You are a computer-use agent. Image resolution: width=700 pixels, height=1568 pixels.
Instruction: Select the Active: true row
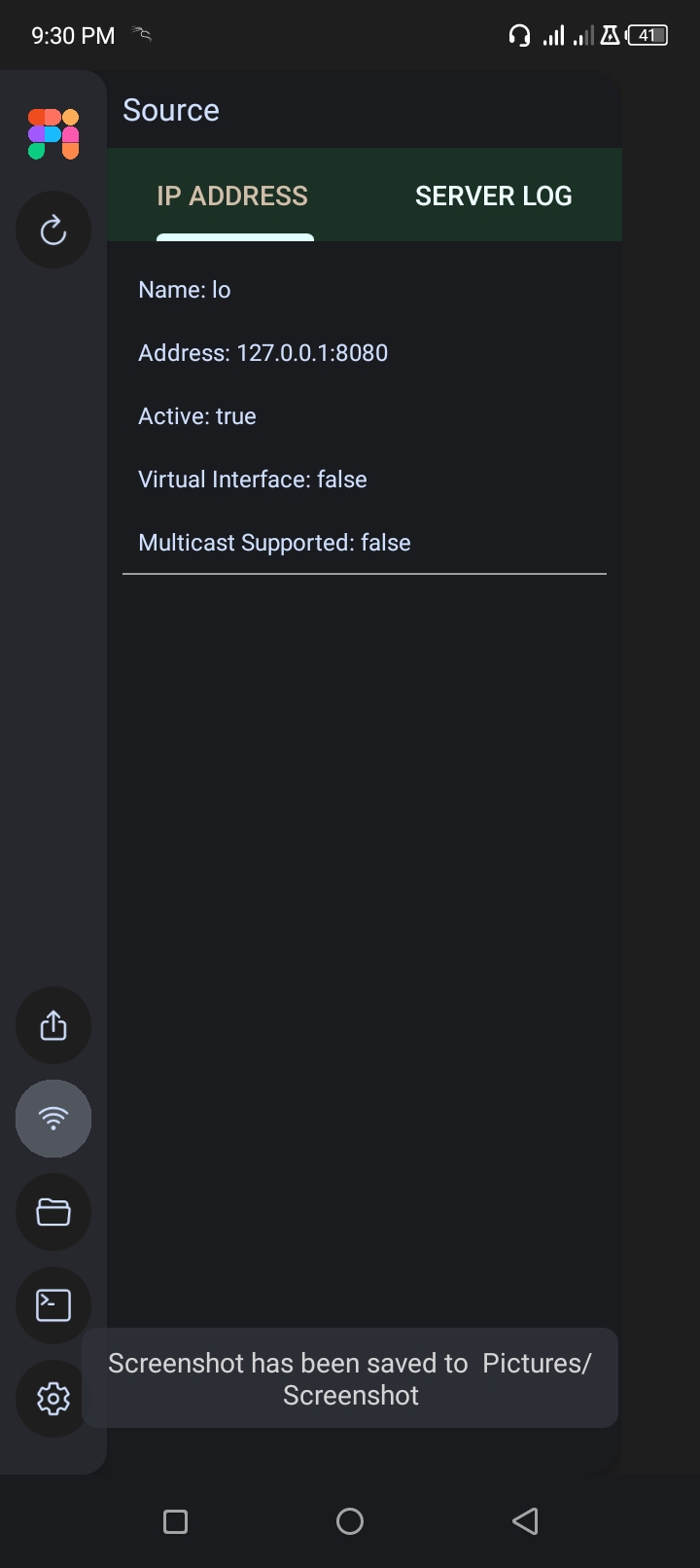(x=196, y=415)
